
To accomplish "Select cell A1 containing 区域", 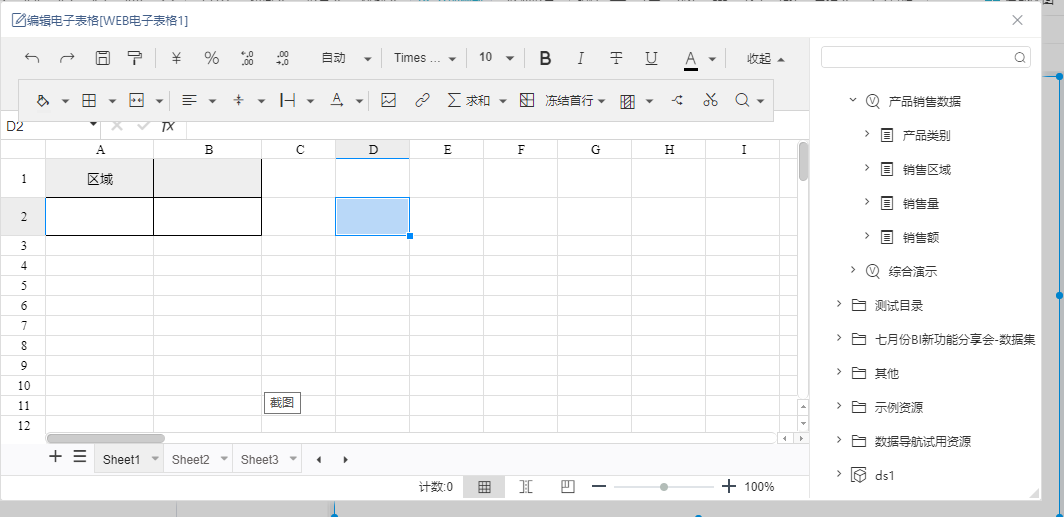I will (x=100, y=179).
